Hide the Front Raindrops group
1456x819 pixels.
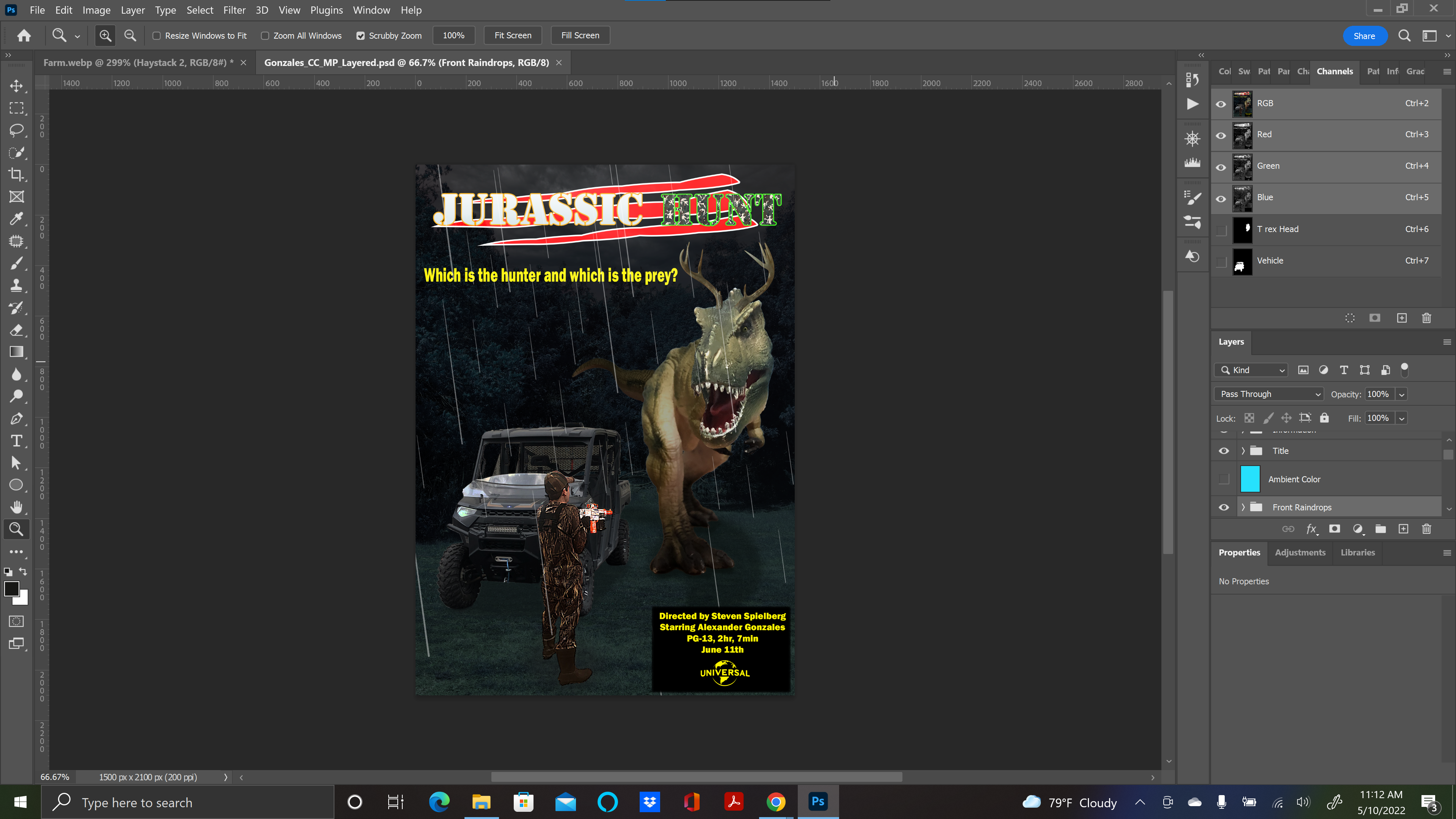tap(1224, 508)
